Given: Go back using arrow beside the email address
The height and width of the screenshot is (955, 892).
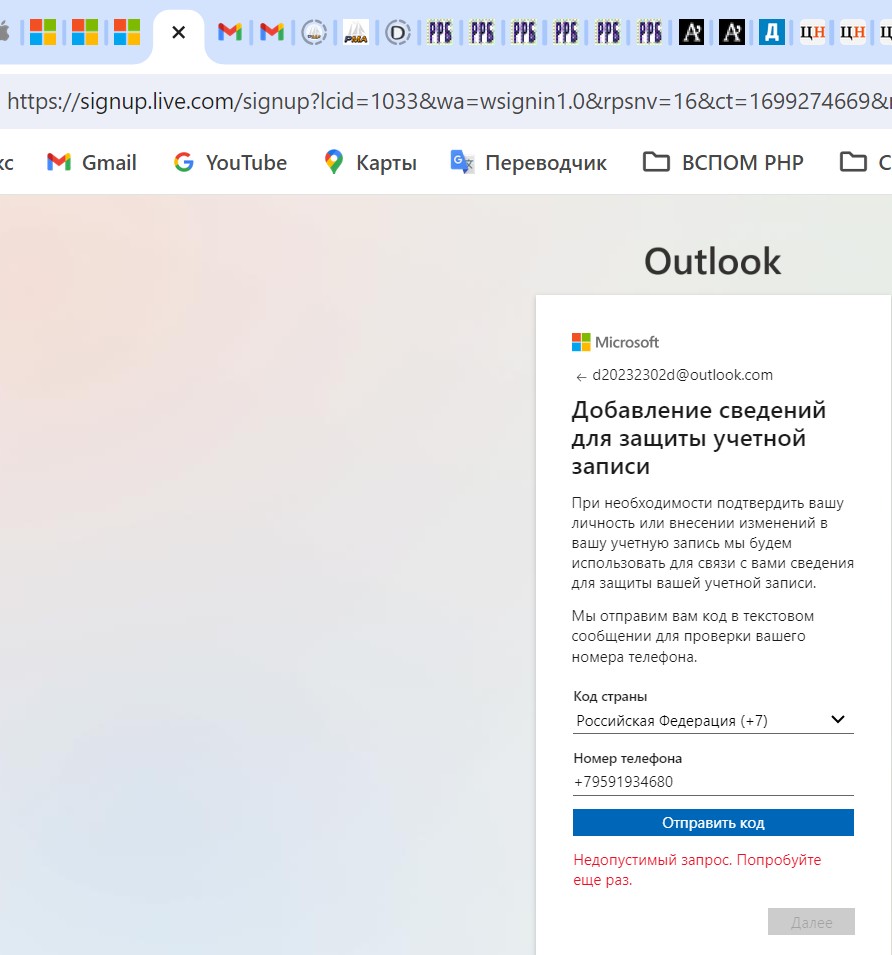Looking at the screenshot, I should tap(581, 377).
